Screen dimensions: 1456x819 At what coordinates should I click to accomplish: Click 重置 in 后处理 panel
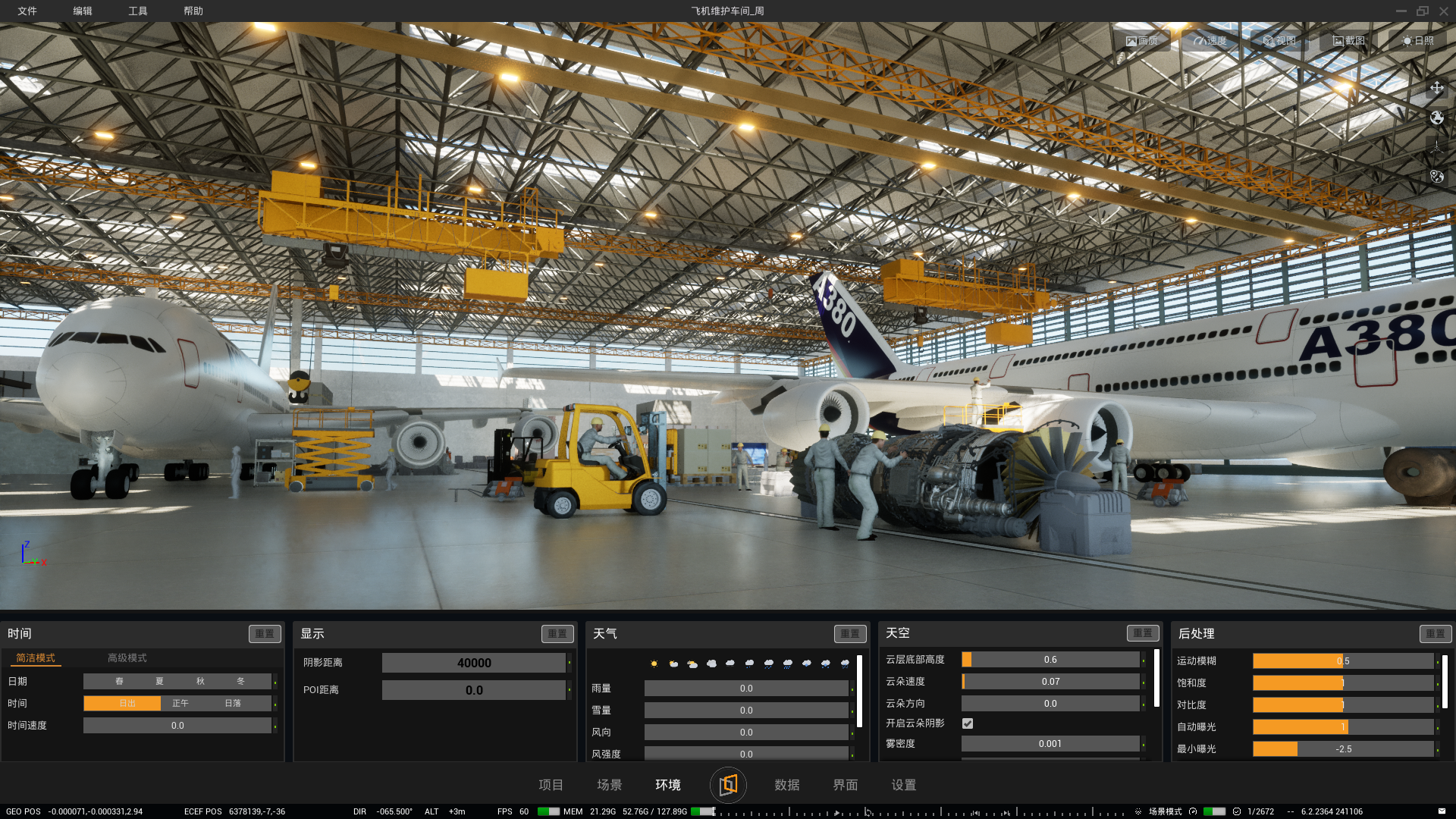(x=1435, y=634)
